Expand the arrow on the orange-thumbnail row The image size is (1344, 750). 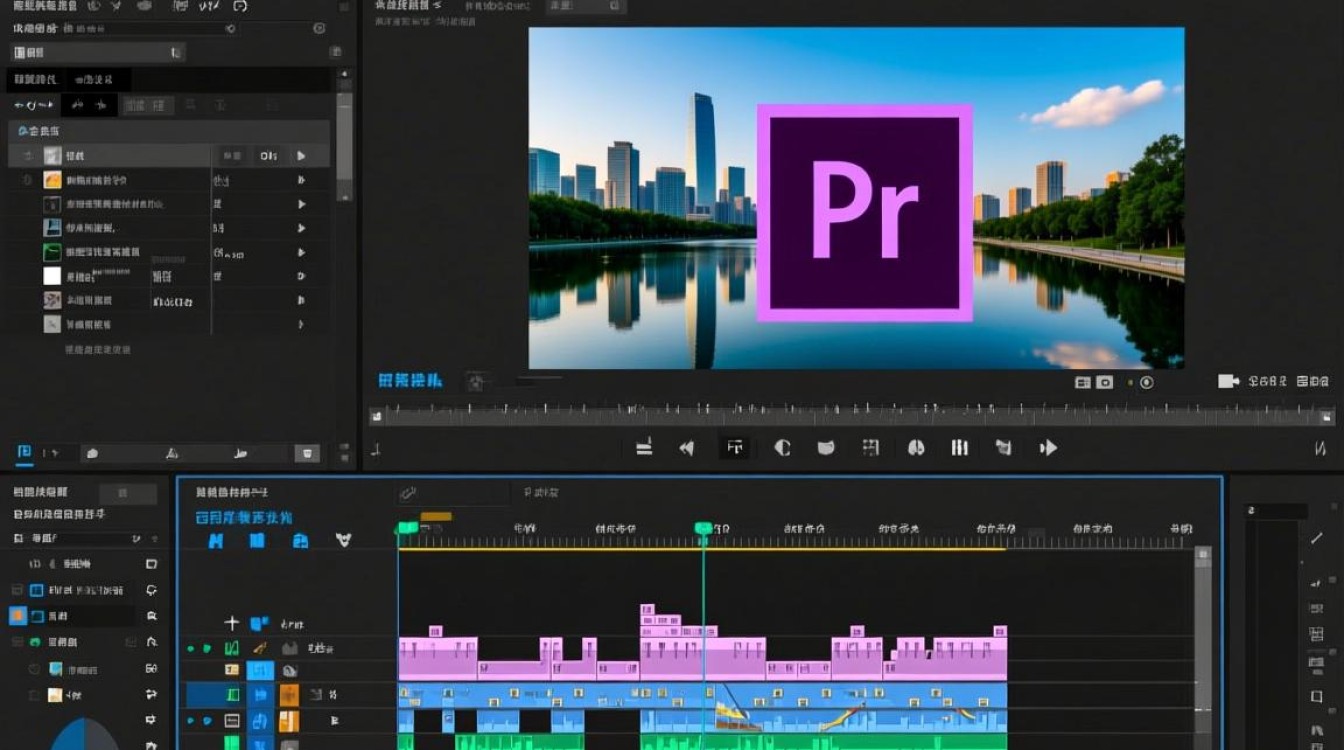(300, 180)
